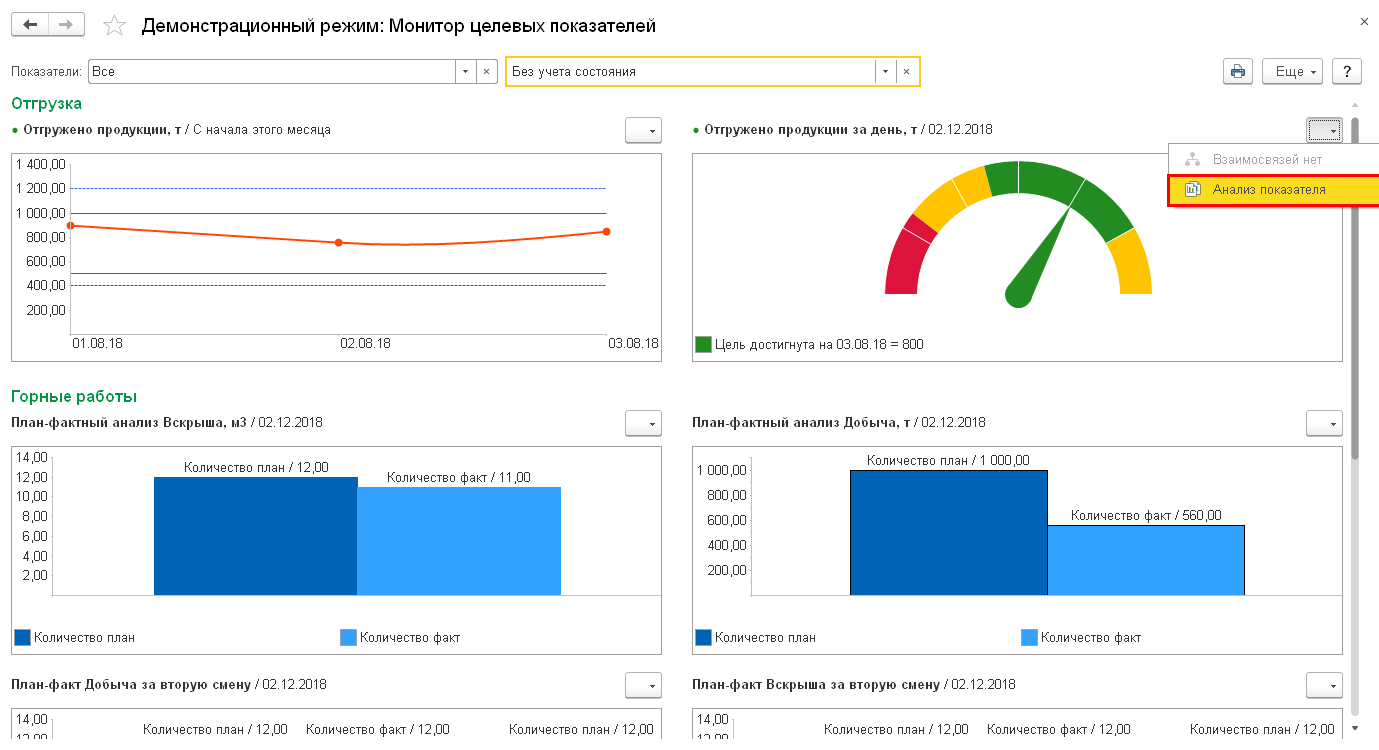The height and width of the screenshot is (750, 1379).
Task: Click 'План-фактный анализ Вскрыша, м3' title
Action: (x=129, y=423)
